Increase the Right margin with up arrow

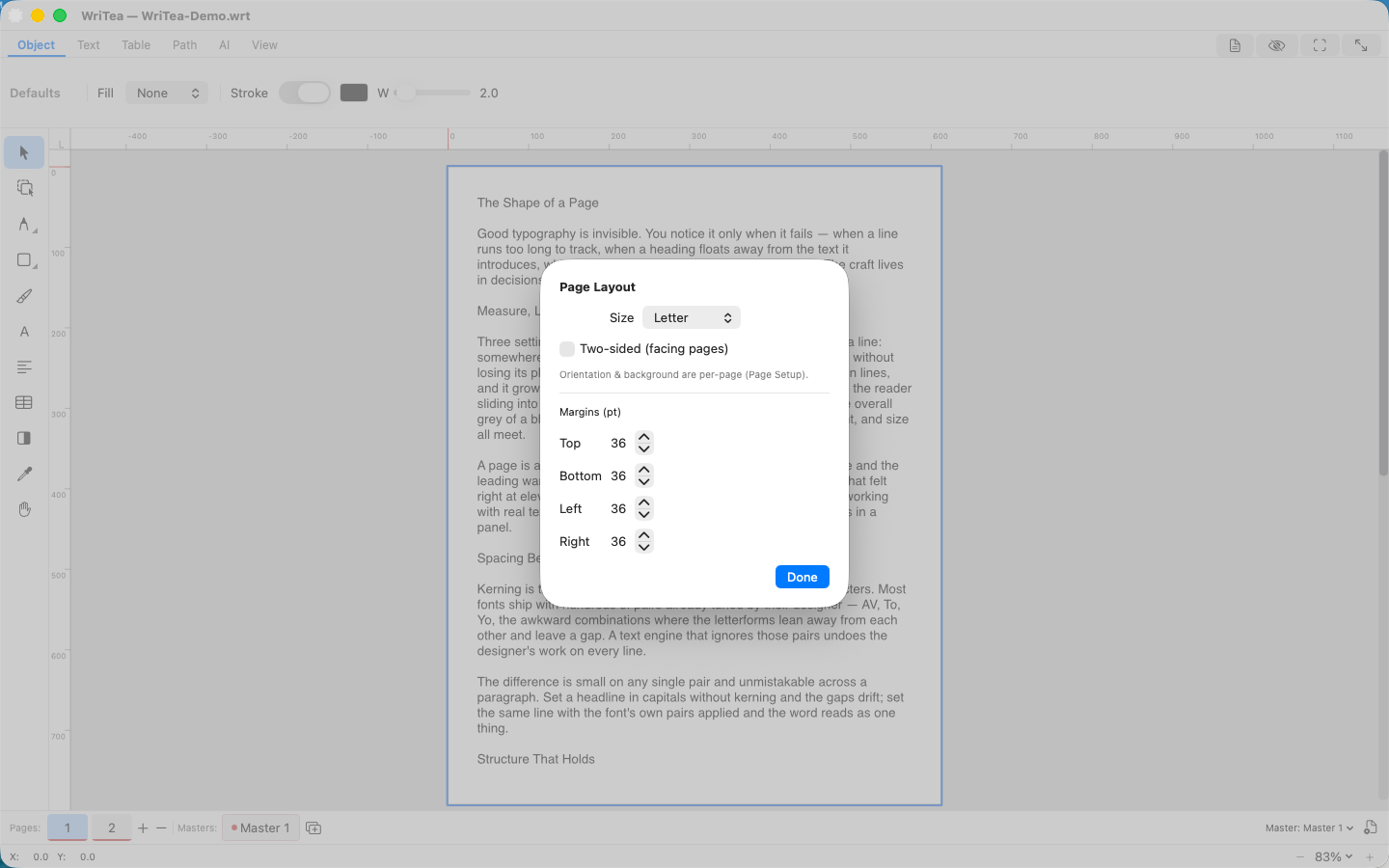[x=644, y=536]
